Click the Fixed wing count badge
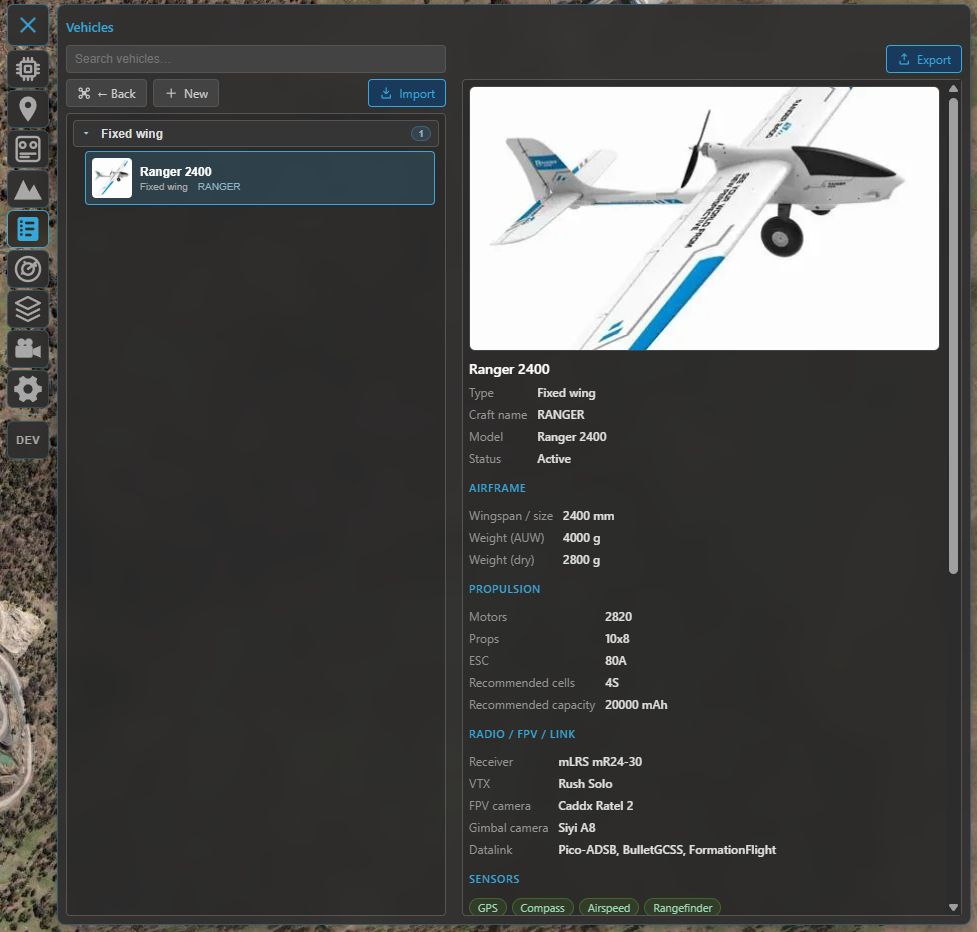977x932 pixels. pos(421,133)
